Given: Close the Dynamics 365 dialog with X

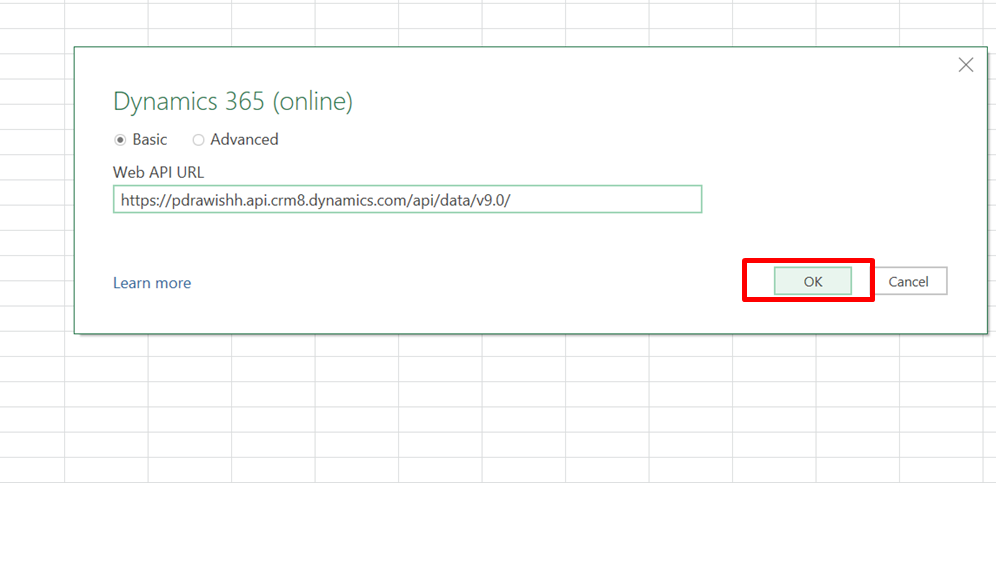Looking at the screenshot, I should [965, 65].
